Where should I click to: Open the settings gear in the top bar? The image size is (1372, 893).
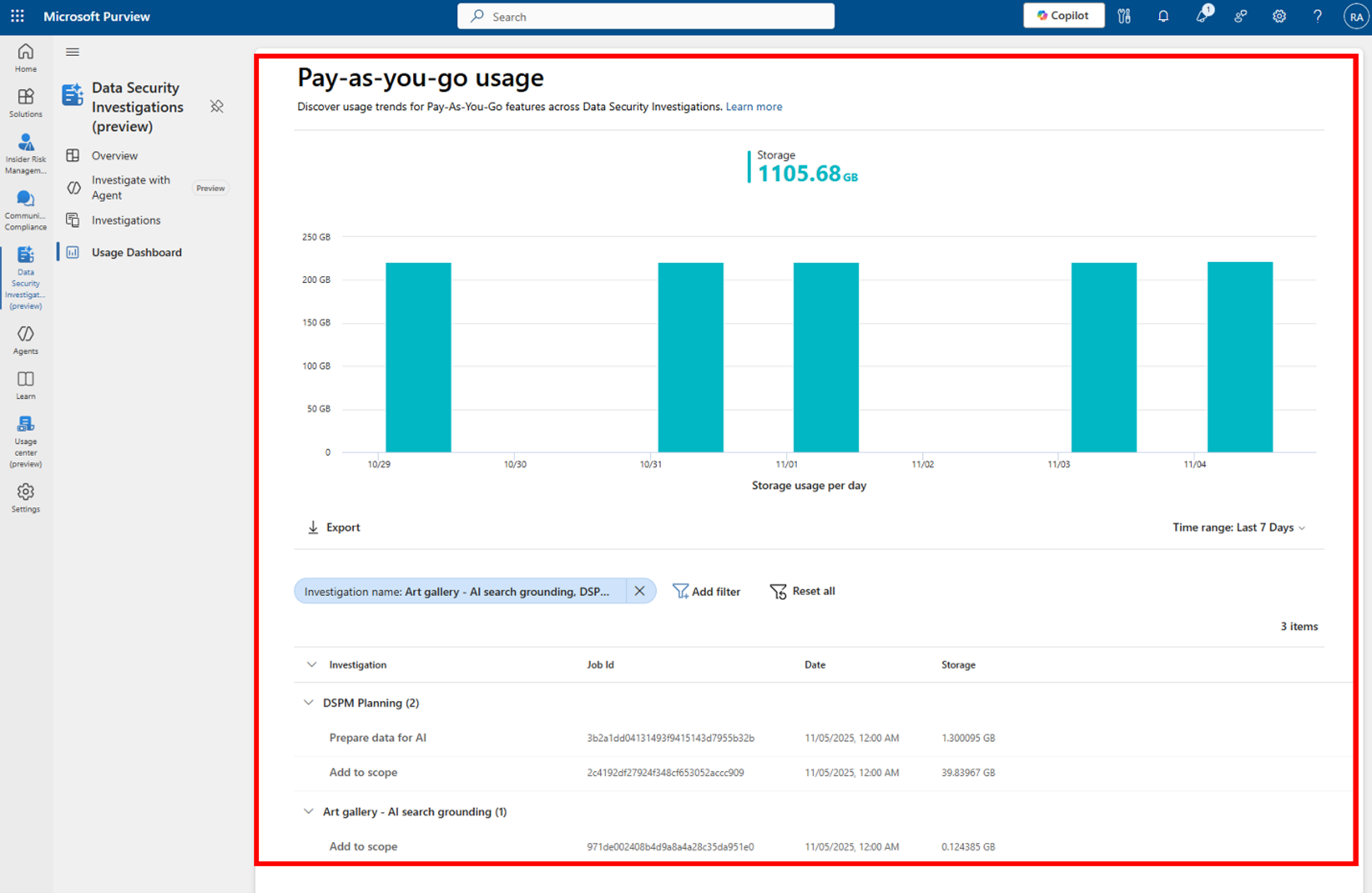1279,16
